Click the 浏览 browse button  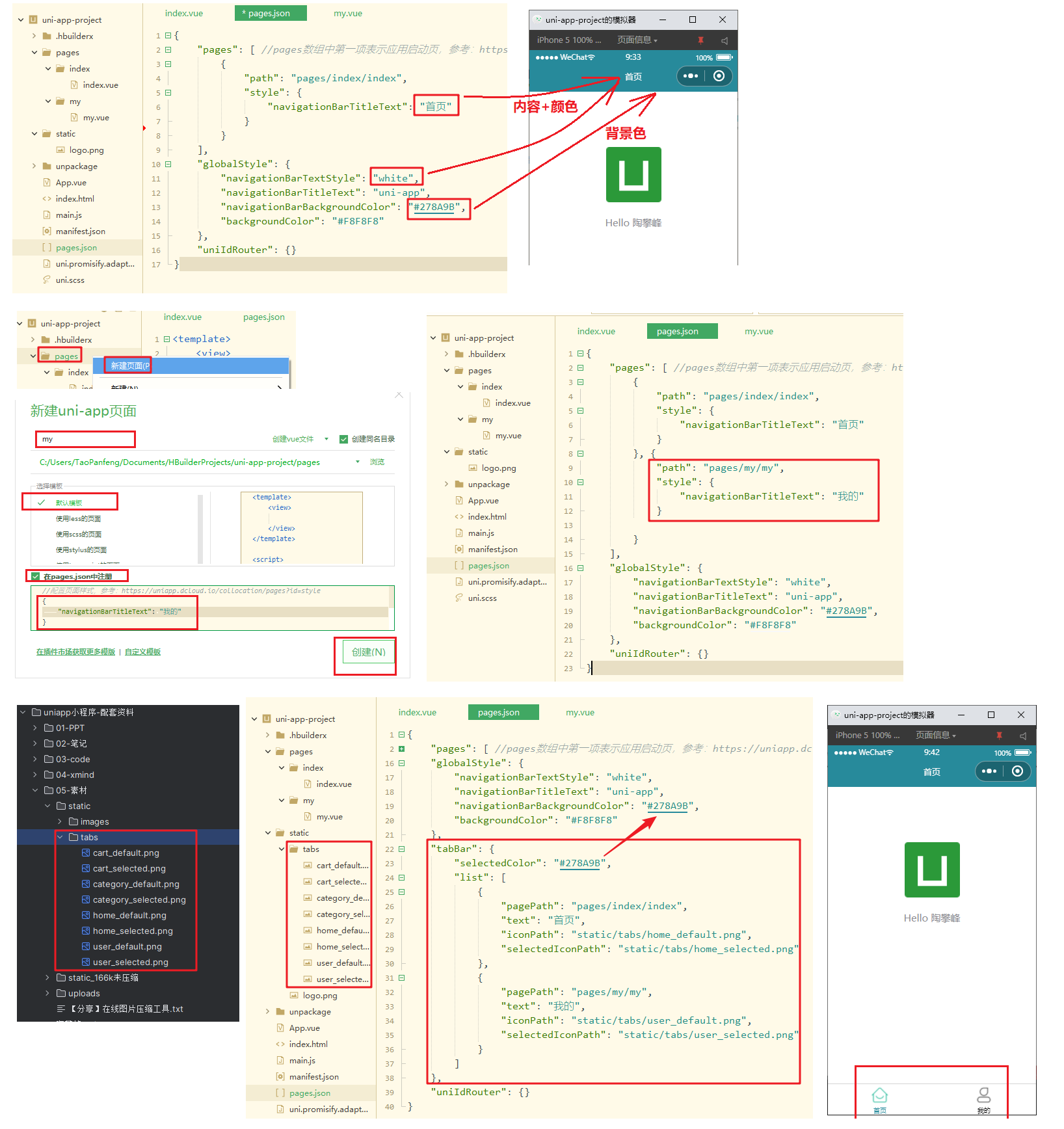click(377, 462)
